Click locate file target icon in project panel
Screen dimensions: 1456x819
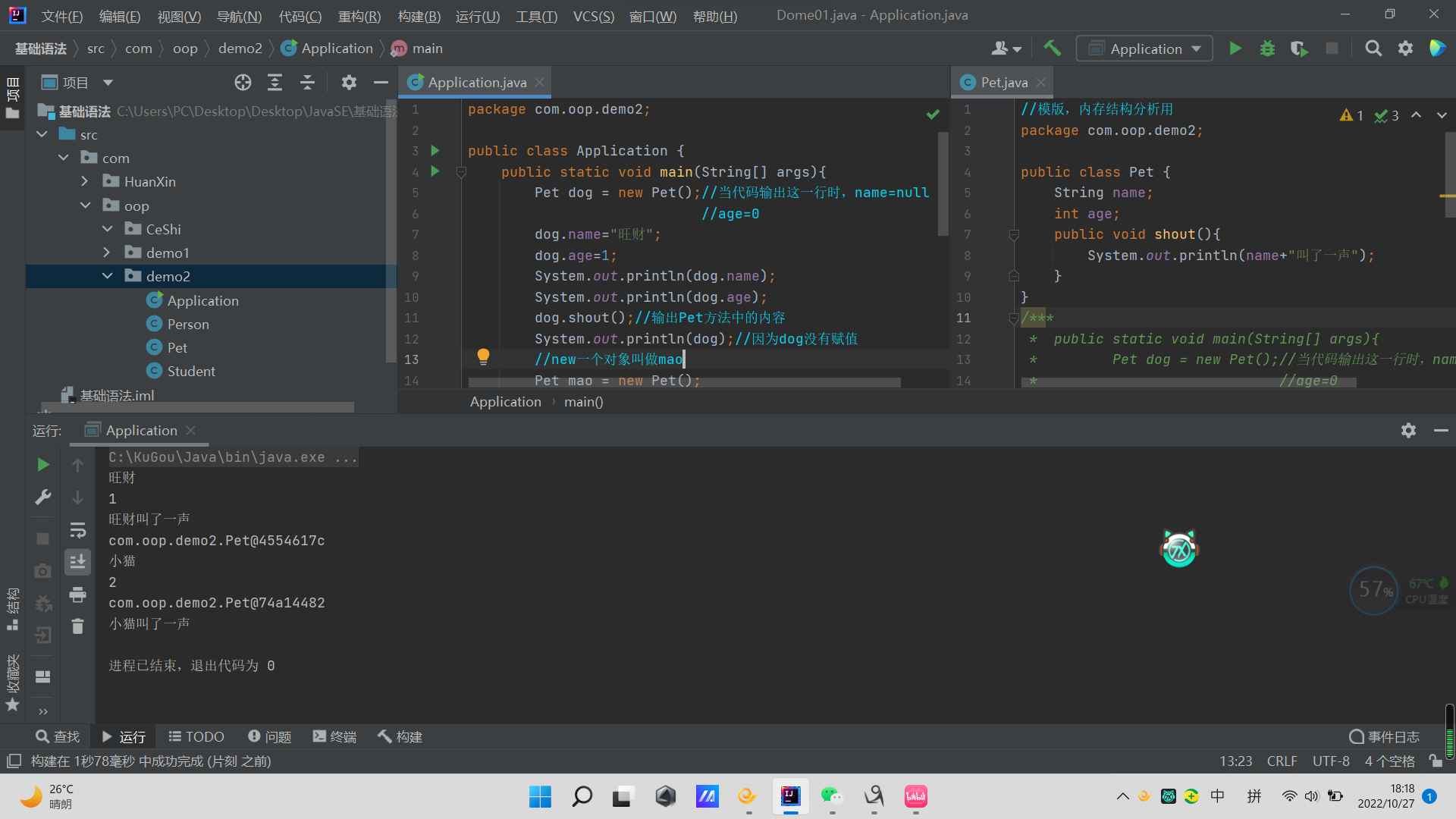tap(243, 83)
